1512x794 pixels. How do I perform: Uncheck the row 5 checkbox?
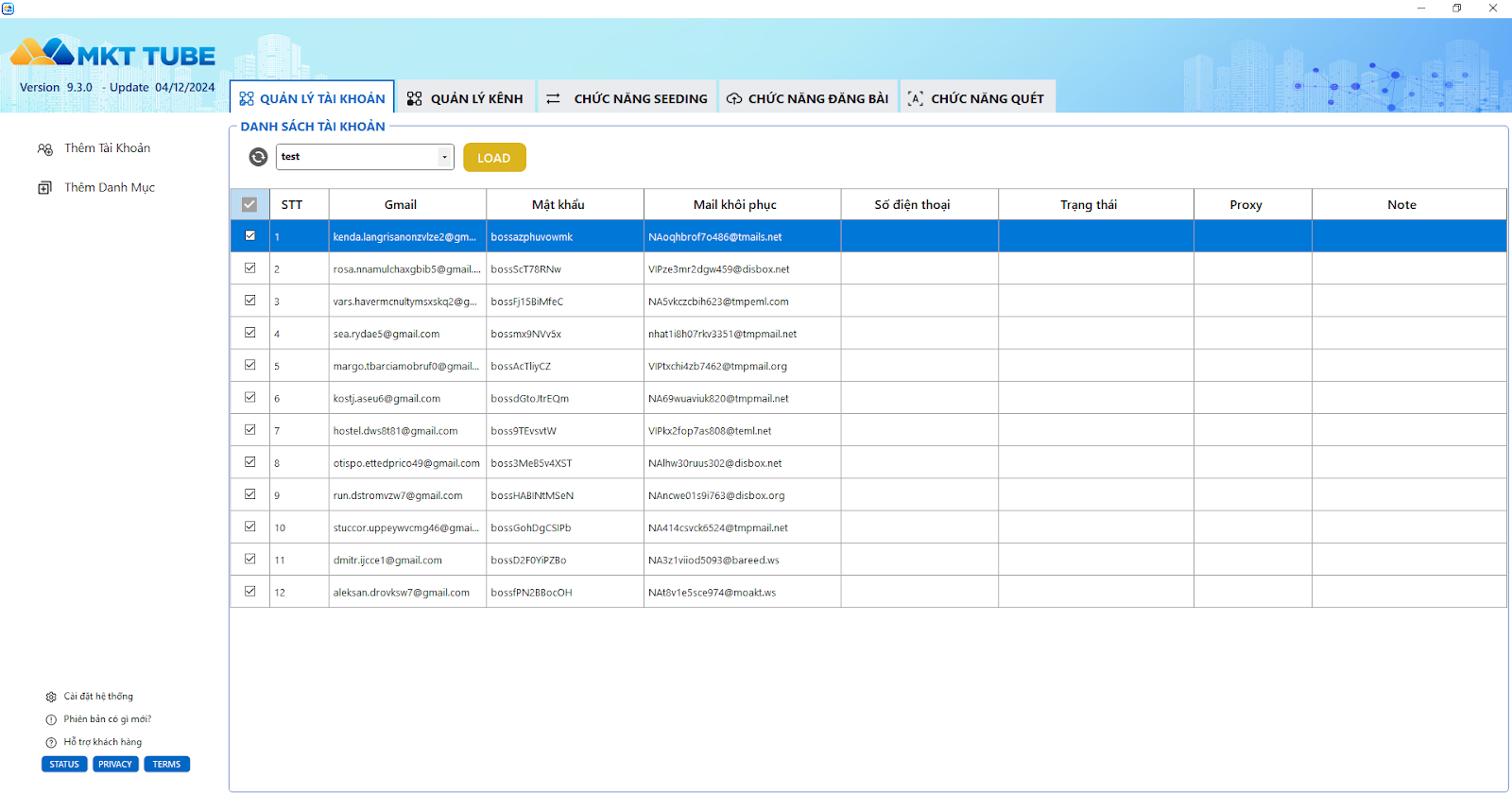[250, 364]
